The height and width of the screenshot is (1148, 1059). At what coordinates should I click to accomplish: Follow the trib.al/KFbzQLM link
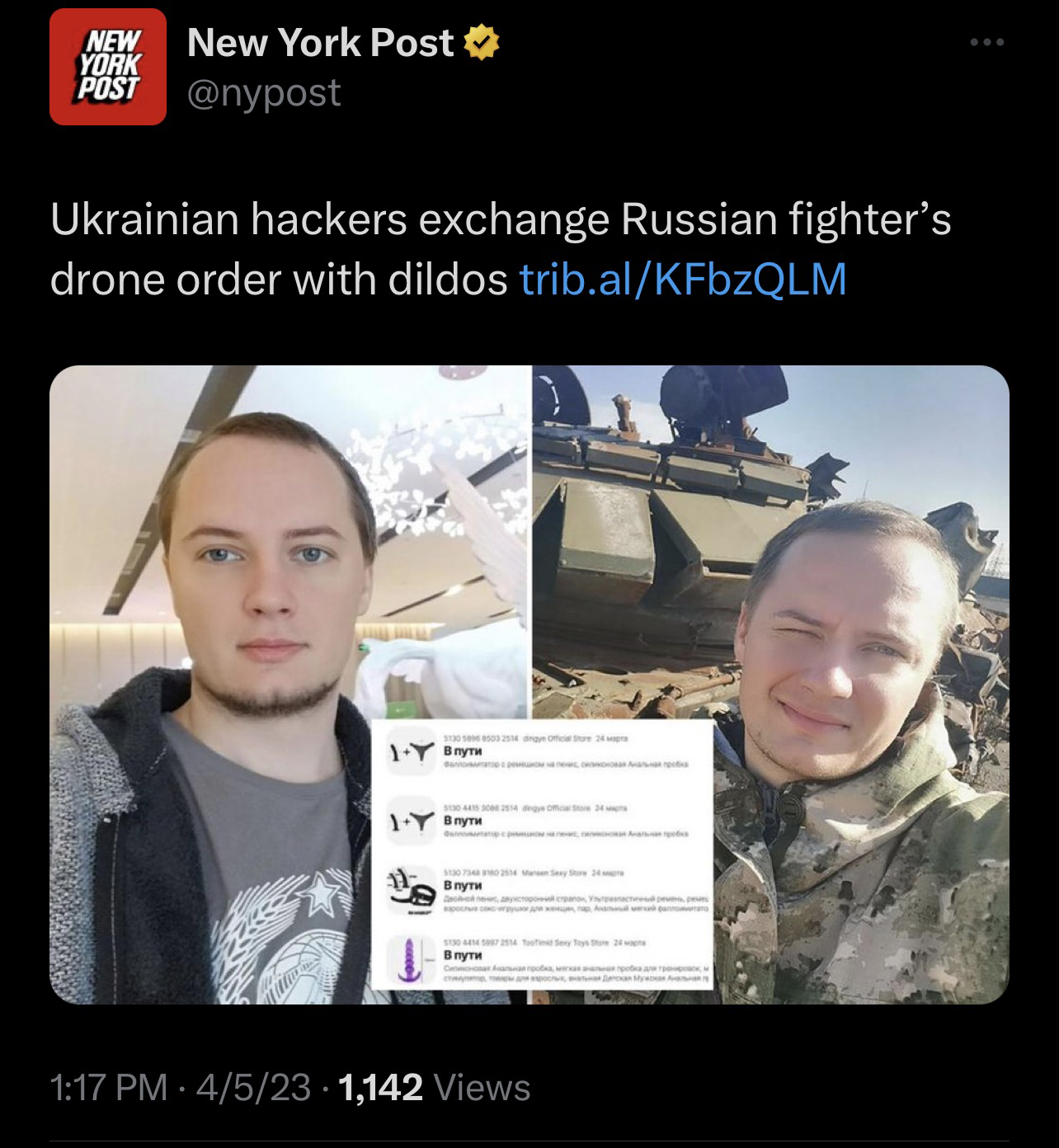684,280
